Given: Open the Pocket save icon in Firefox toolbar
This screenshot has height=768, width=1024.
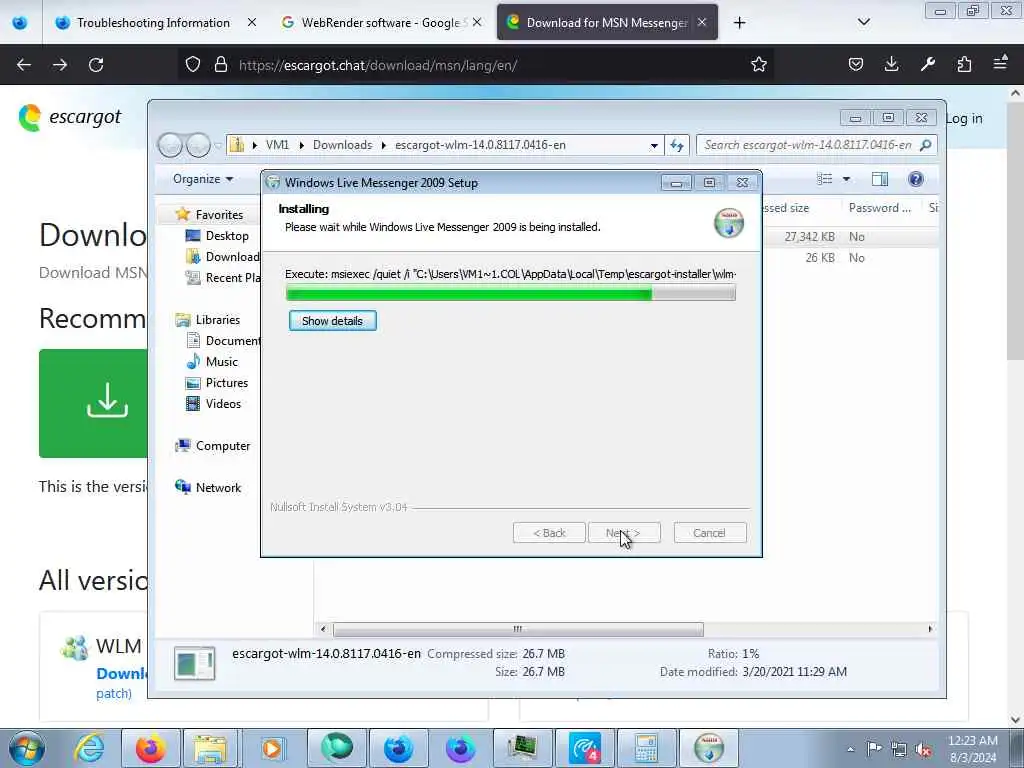Looking at the screenshot, I should (856, 64).
